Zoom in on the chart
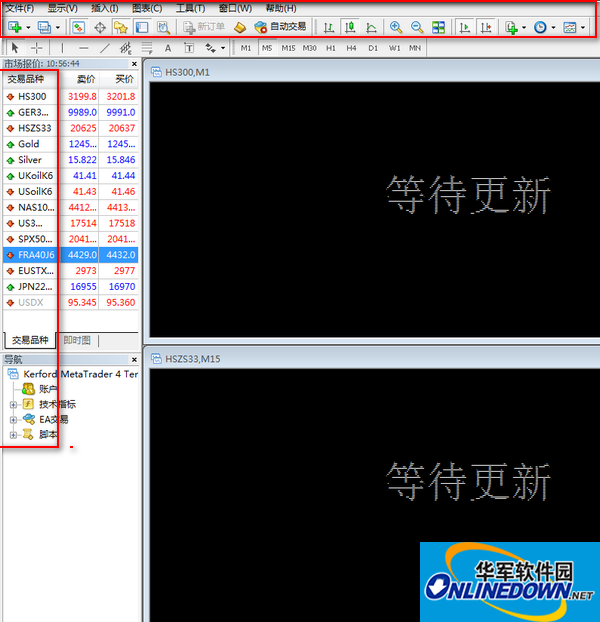 tap(395, 27)
